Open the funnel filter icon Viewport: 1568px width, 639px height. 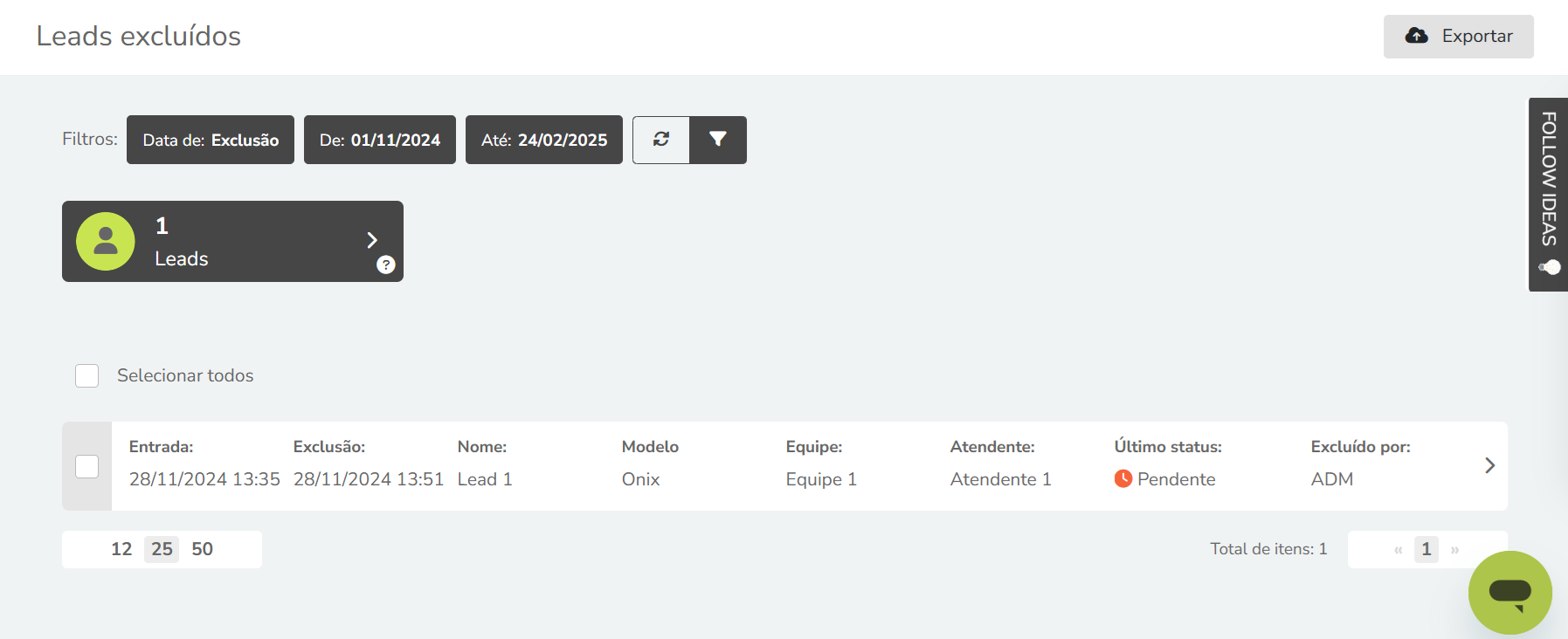[x=718, y=140]
